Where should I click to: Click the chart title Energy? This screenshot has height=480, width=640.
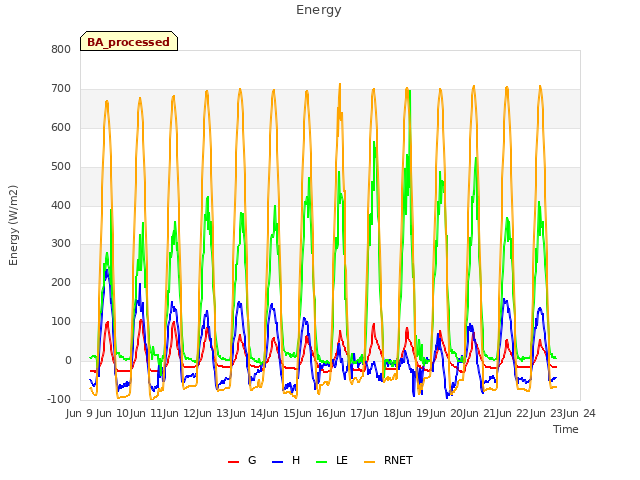319,10
